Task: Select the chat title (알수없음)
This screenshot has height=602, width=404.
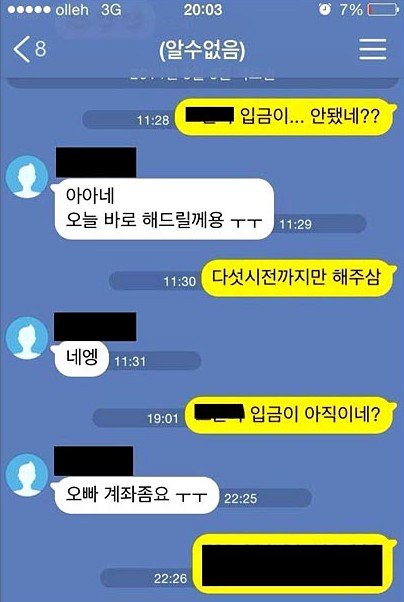Action: [202, 50]
